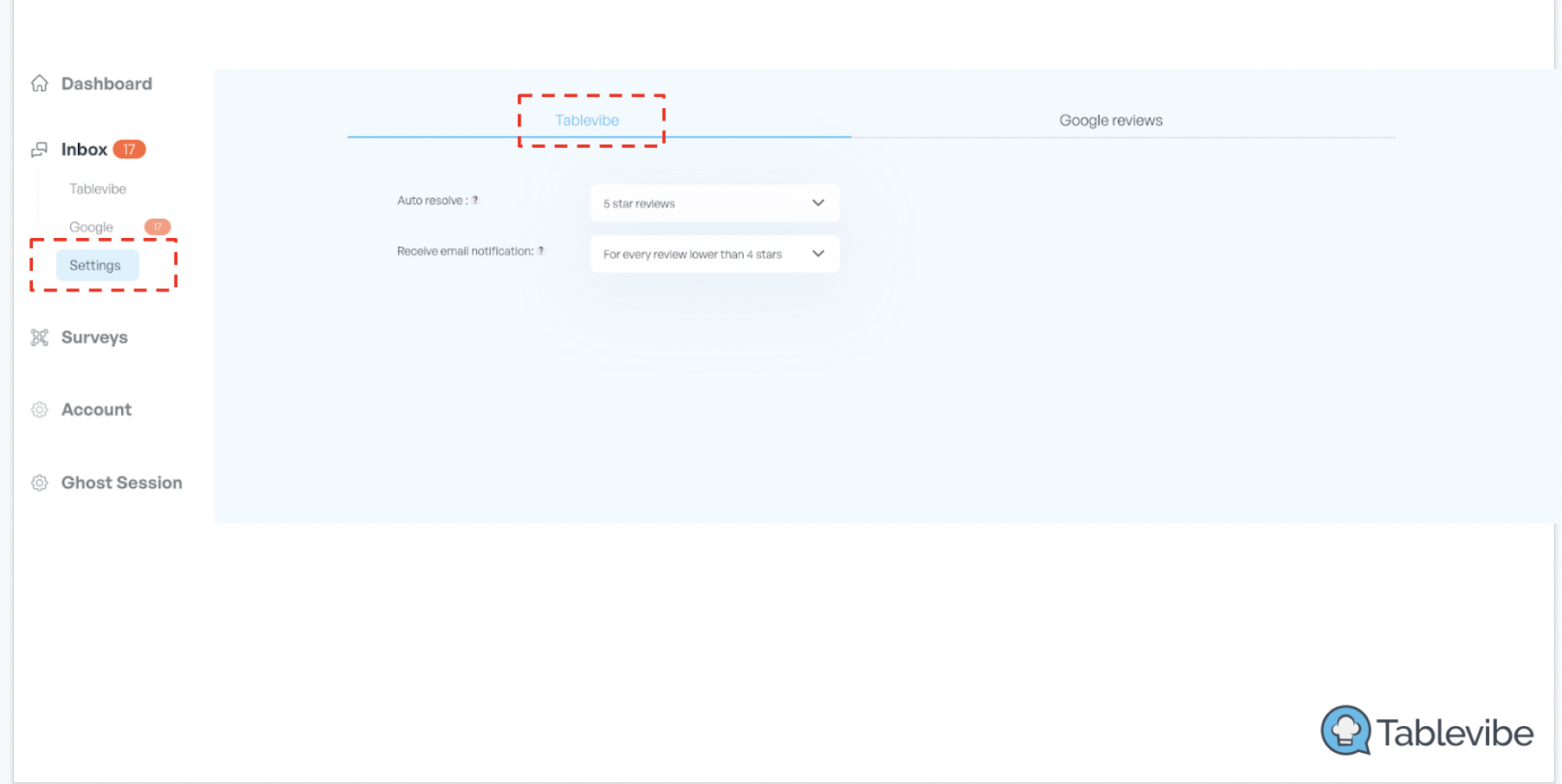1562x784 pixels.
Task: Switch to the Google reviews tab
Action: 1111,120
